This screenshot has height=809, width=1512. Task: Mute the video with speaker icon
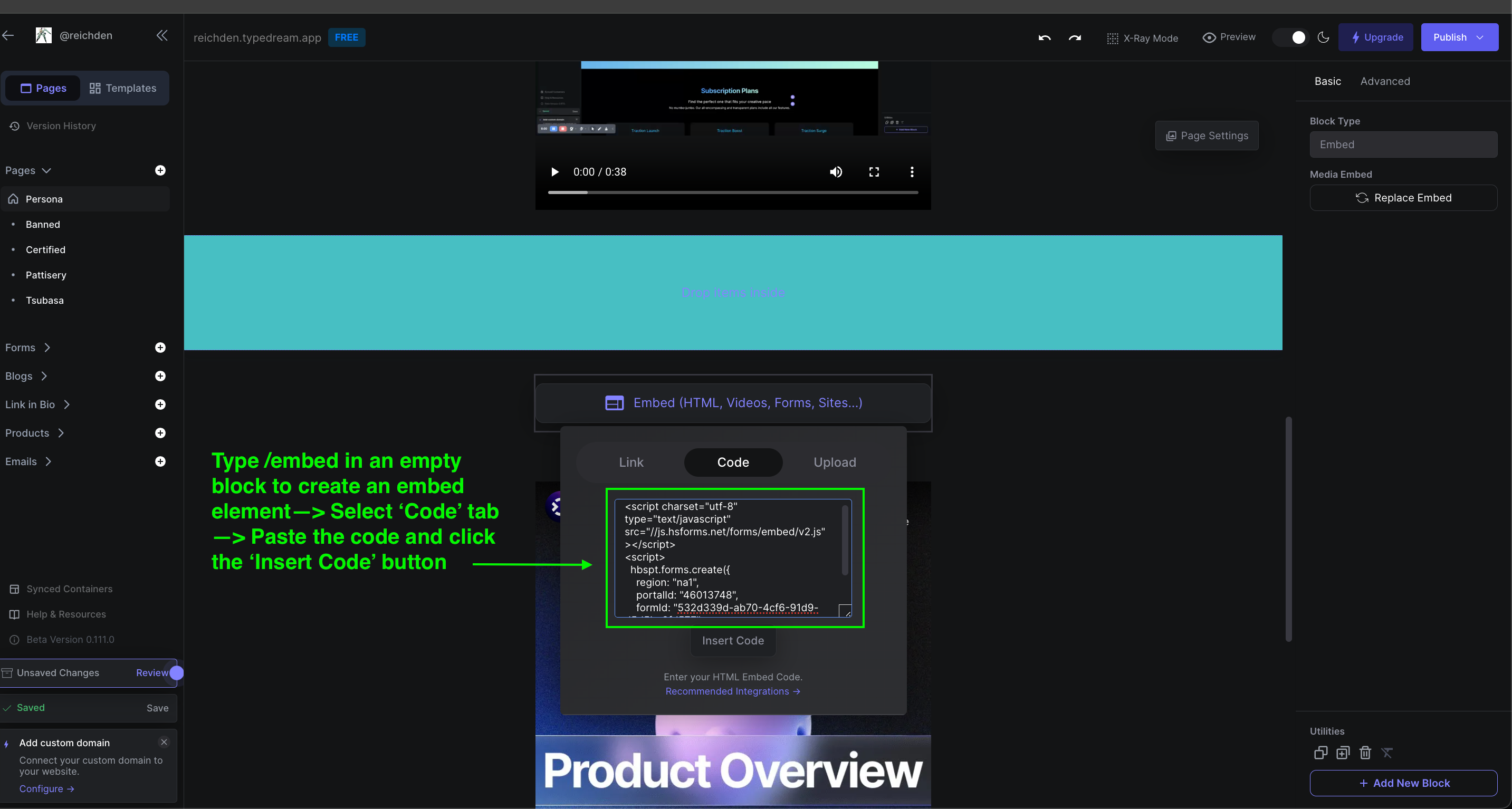pos(836,172)
